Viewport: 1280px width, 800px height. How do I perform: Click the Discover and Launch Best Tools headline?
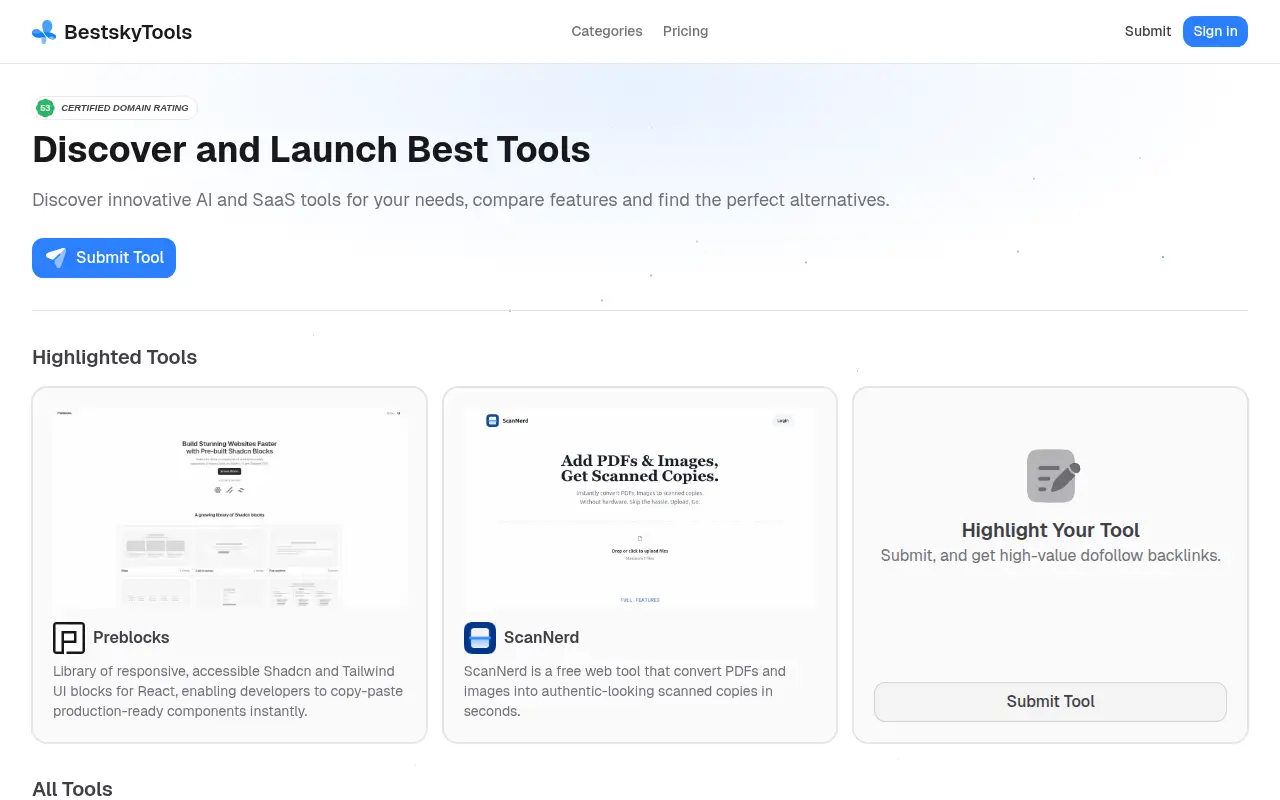311,150
